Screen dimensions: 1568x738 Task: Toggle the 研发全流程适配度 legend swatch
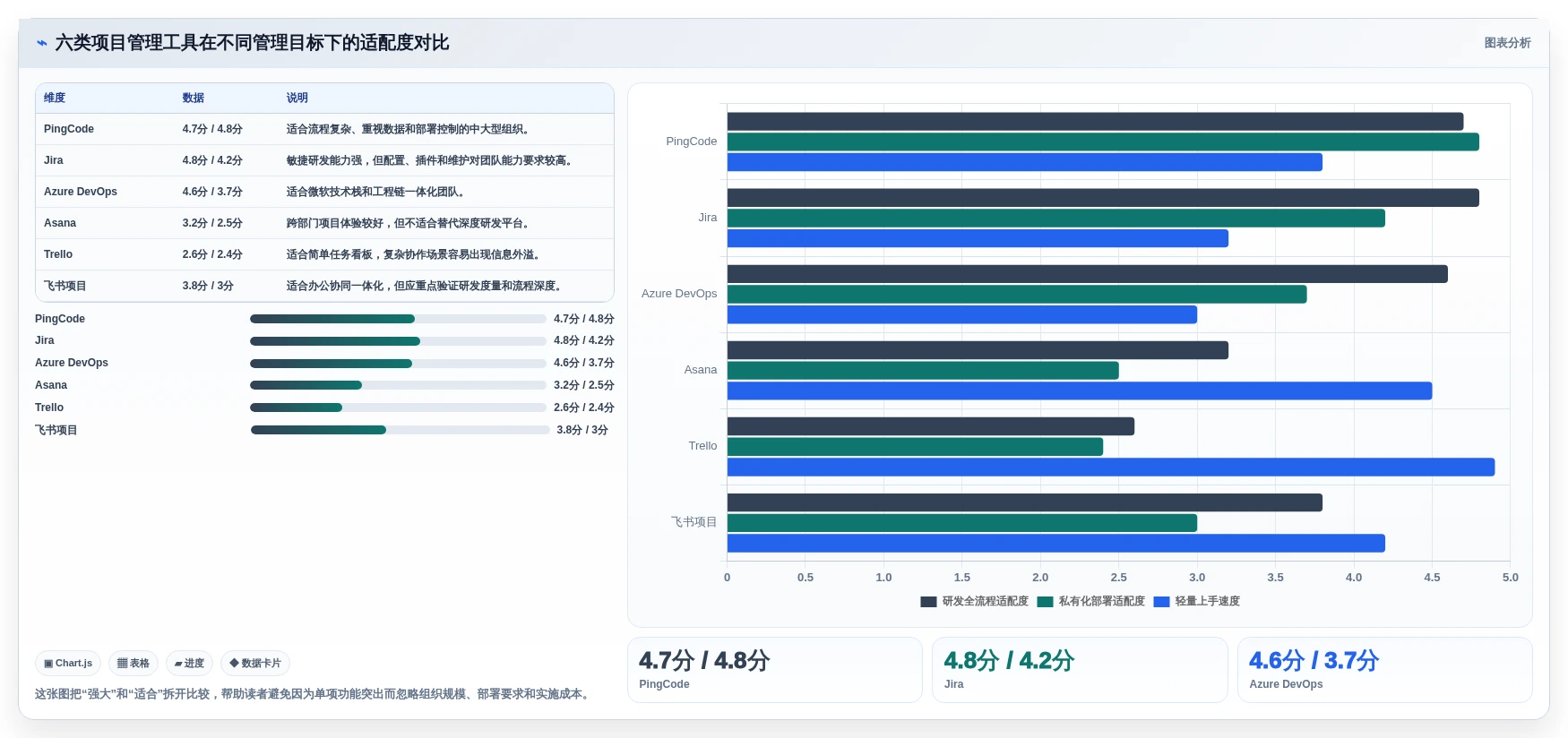928,602
